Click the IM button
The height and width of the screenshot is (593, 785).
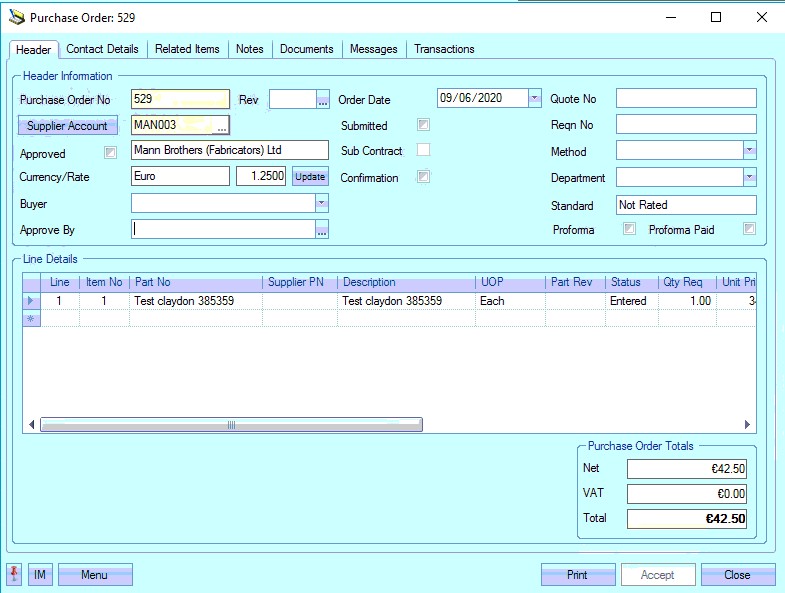[x=40, y=575]
